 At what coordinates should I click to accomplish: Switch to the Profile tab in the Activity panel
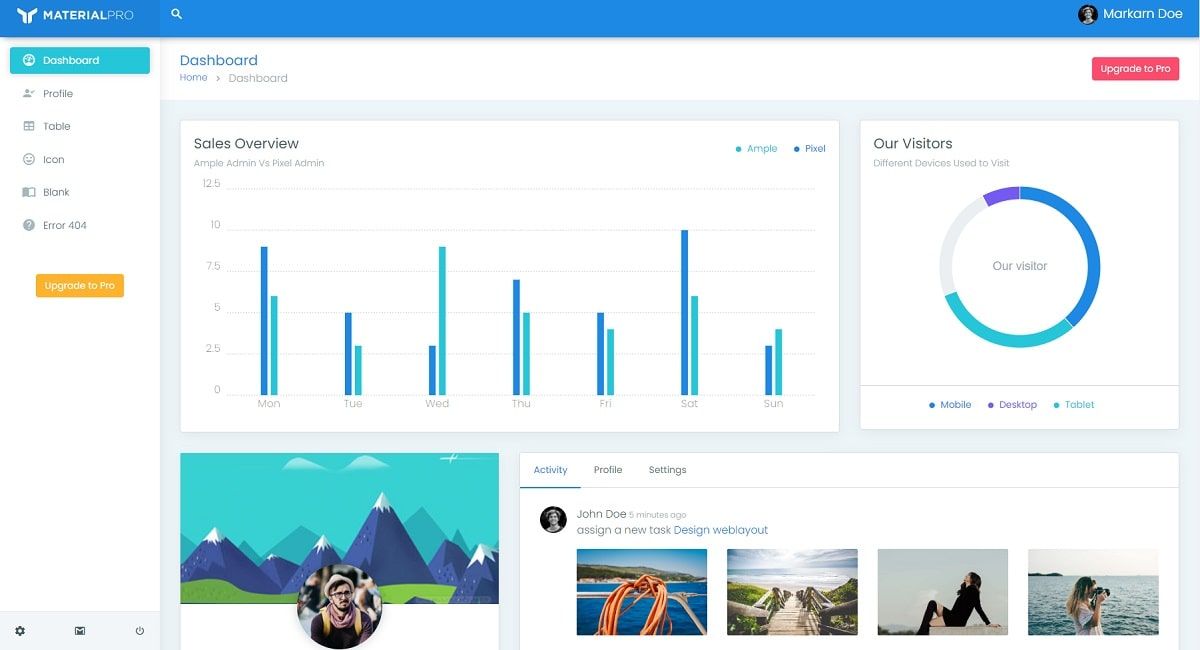click(x=608, y=470)
